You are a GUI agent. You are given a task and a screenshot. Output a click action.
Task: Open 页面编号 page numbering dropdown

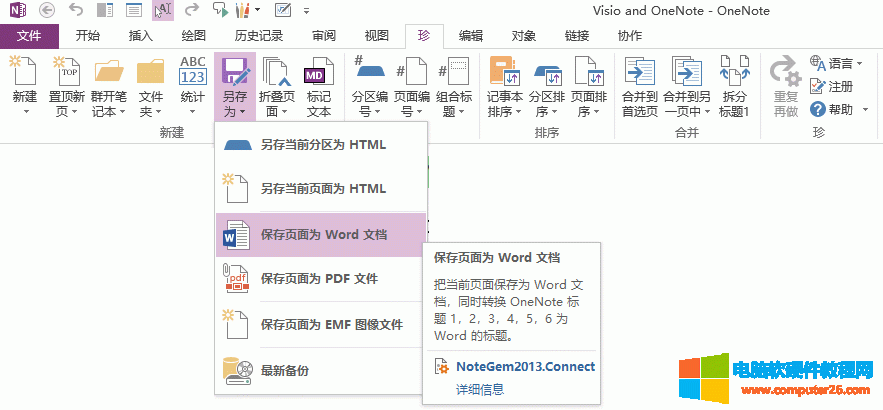(412, 87)
